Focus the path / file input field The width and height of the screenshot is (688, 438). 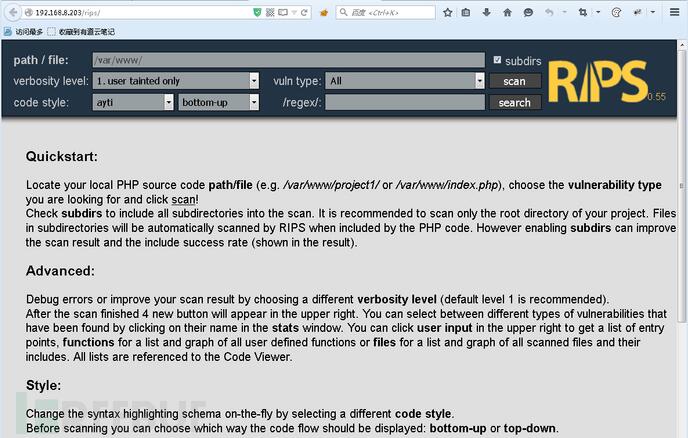point(288,60)
